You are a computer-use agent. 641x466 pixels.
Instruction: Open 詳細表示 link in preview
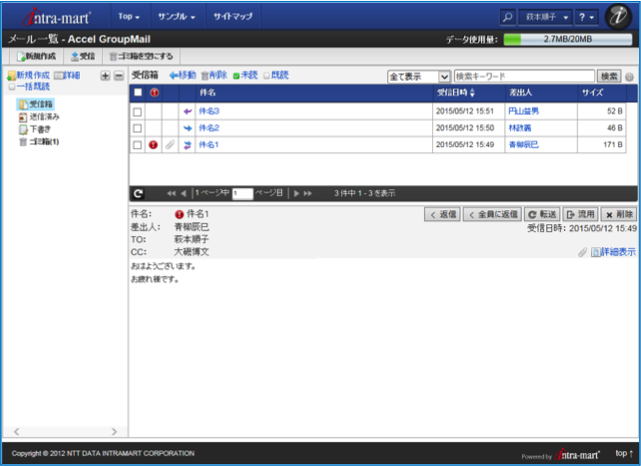pos(614,252)
